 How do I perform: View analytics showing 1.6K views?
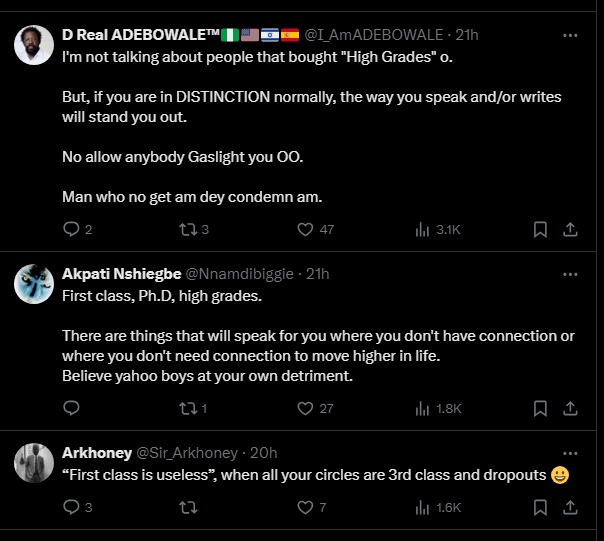(x=423, y=507)
